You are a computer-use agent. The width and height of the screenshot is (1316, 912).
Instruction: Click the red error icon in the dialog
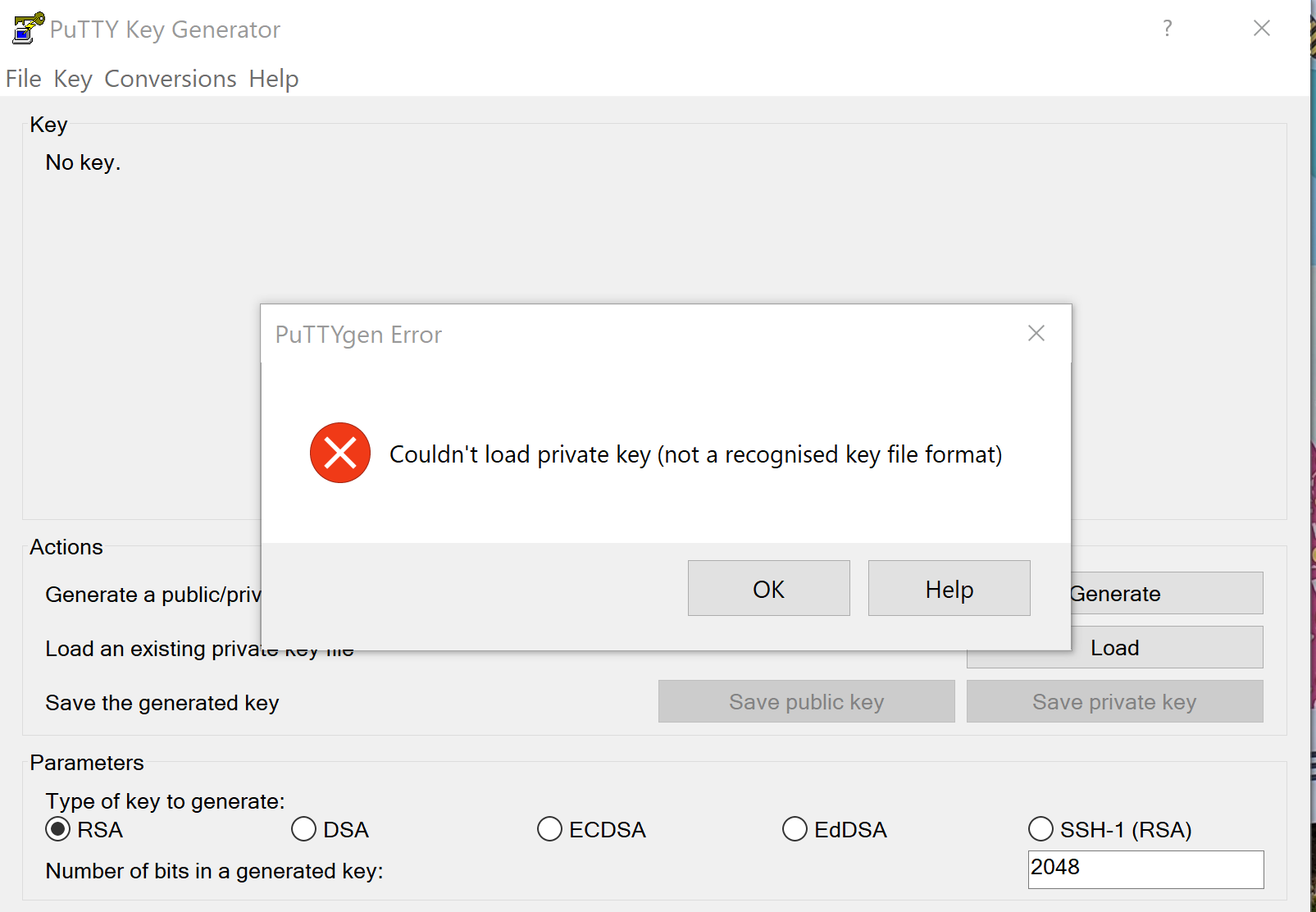pos(339,453)
